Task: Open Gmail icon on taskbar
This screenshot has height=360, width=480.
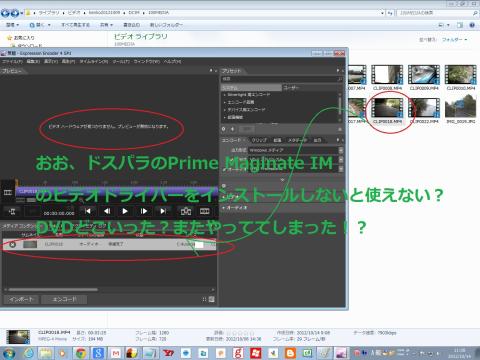Action: pyautogui.click(x=116, y=353)
